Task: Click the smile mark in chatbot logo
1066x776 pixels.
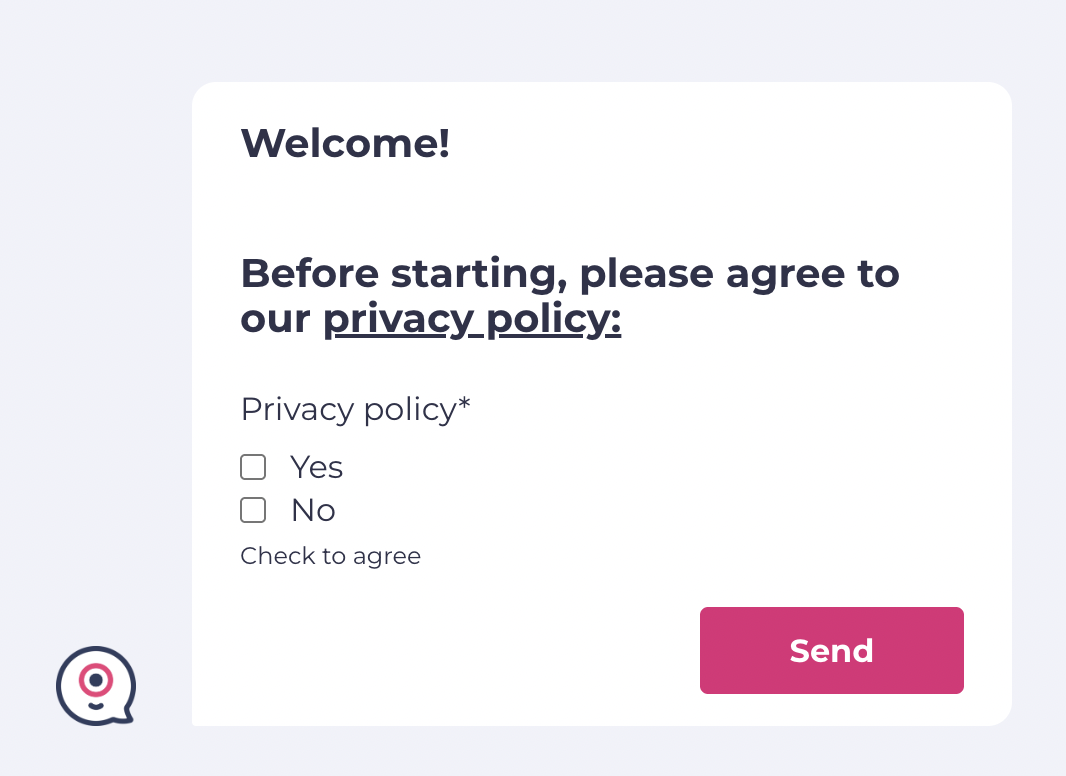Action: click(x=95, y=705)
